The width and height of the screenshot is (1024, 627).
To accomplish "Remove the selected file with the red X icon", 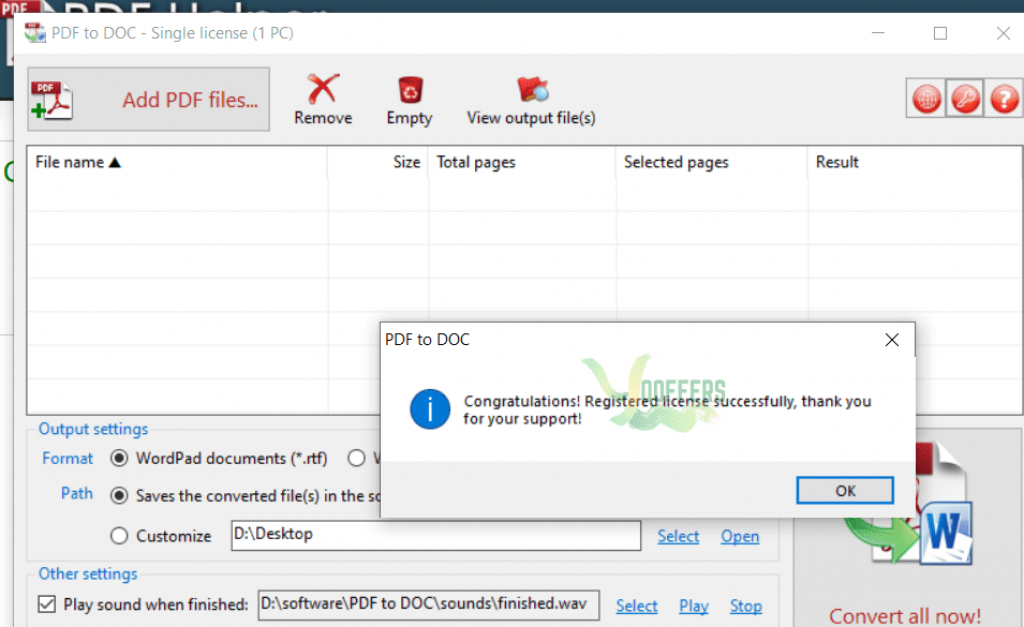I will tap(323, 100).
